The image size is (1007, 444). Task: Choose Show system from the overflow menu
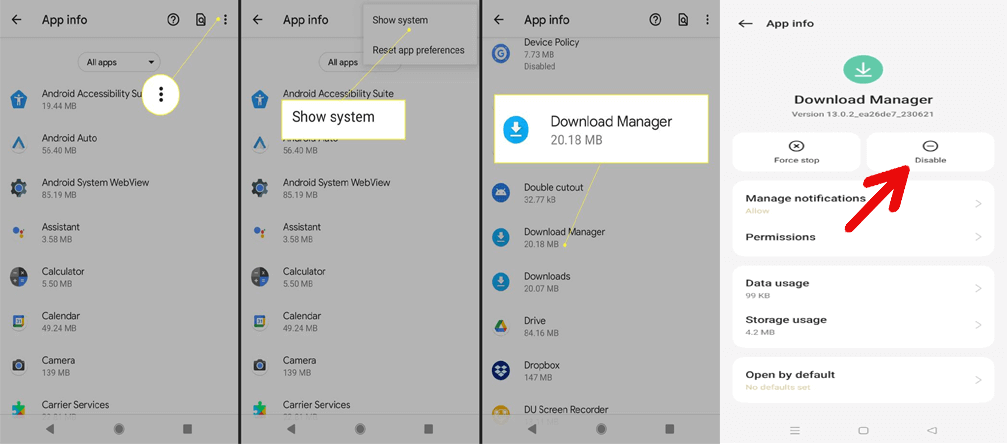400,20
